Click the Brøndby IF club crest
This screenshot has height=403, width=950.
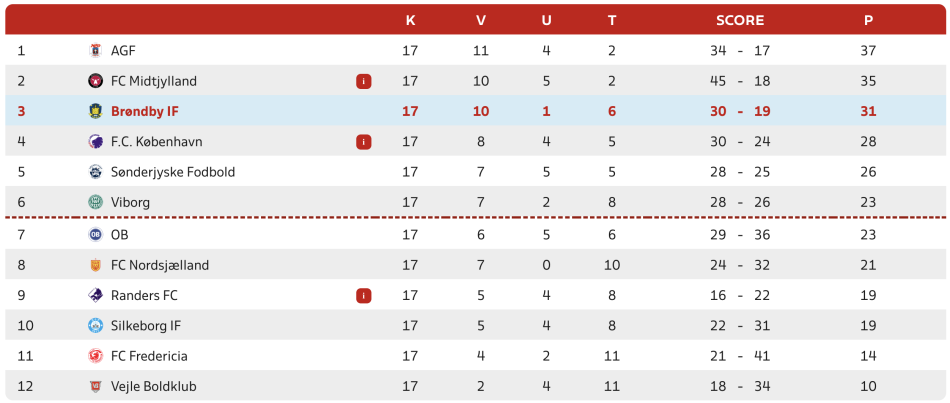[96, 111]
